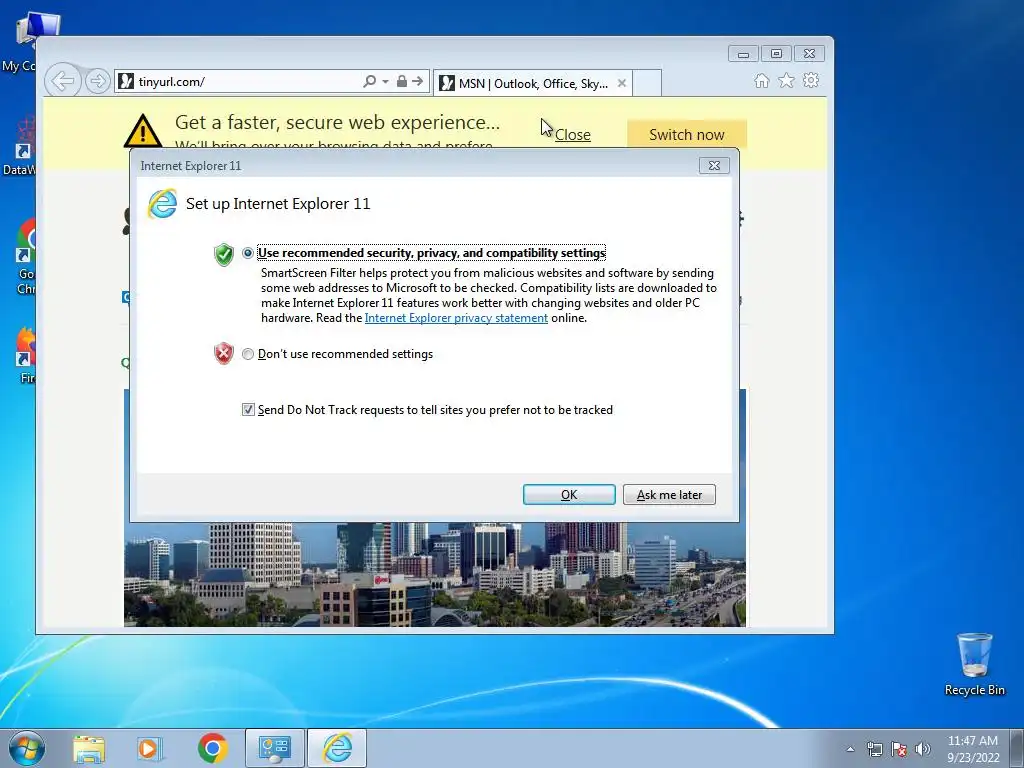Click the network tray icon
The image size is (1024, 768).
pyautogui.click(x=874, y=749)
